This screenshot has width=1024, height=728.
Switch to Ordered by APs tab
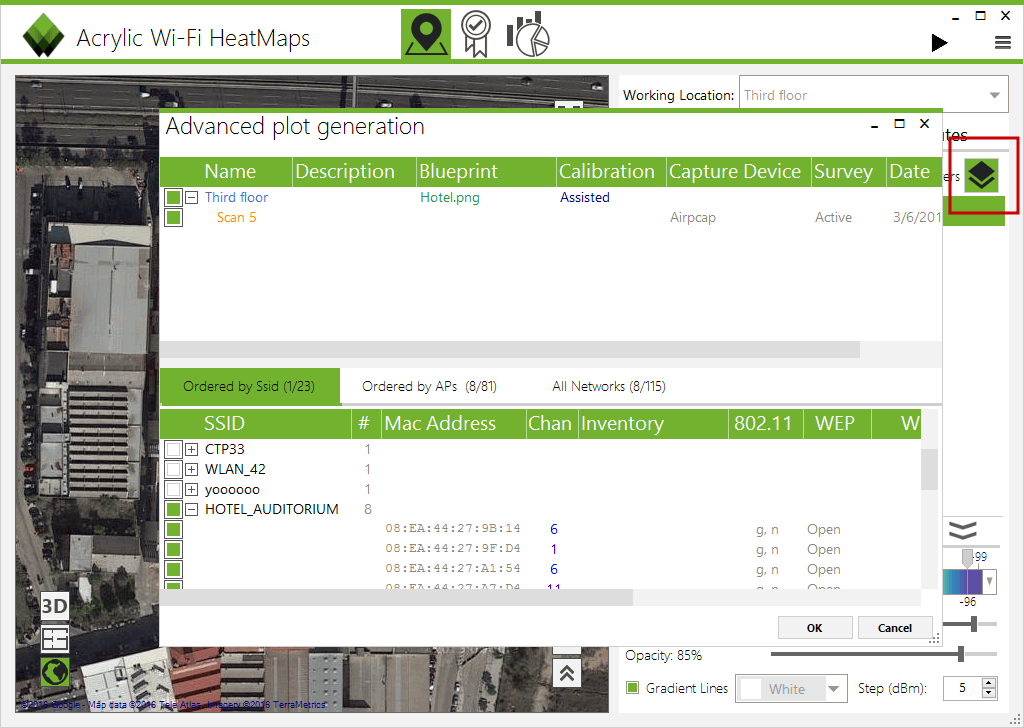click(430, 387)
